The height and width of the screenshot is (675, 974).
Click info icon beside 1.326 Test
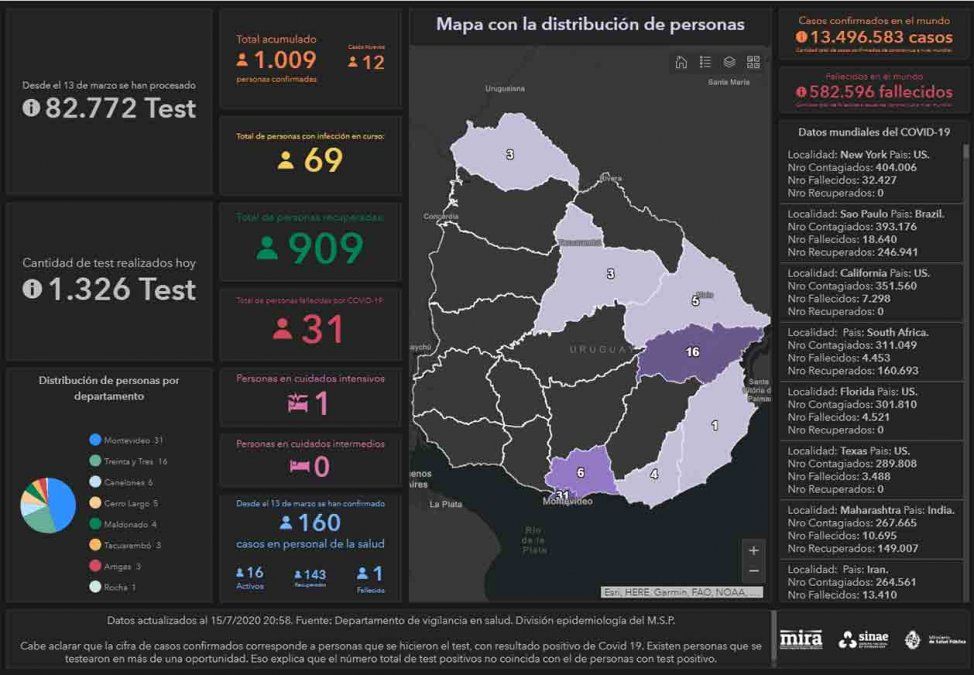click(31, 289)
